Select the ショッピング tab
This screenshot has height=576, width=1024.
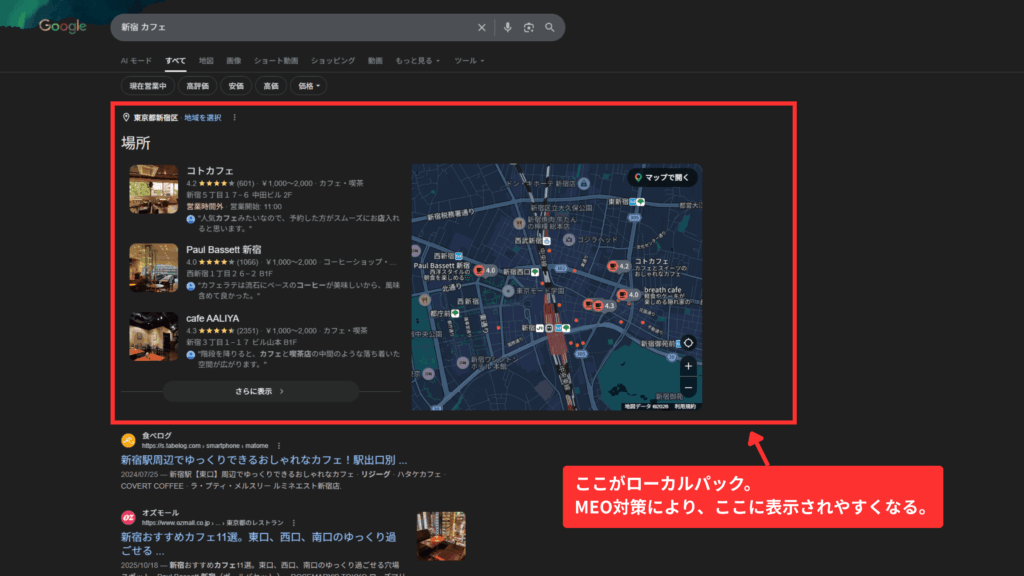tap(333, 60)
